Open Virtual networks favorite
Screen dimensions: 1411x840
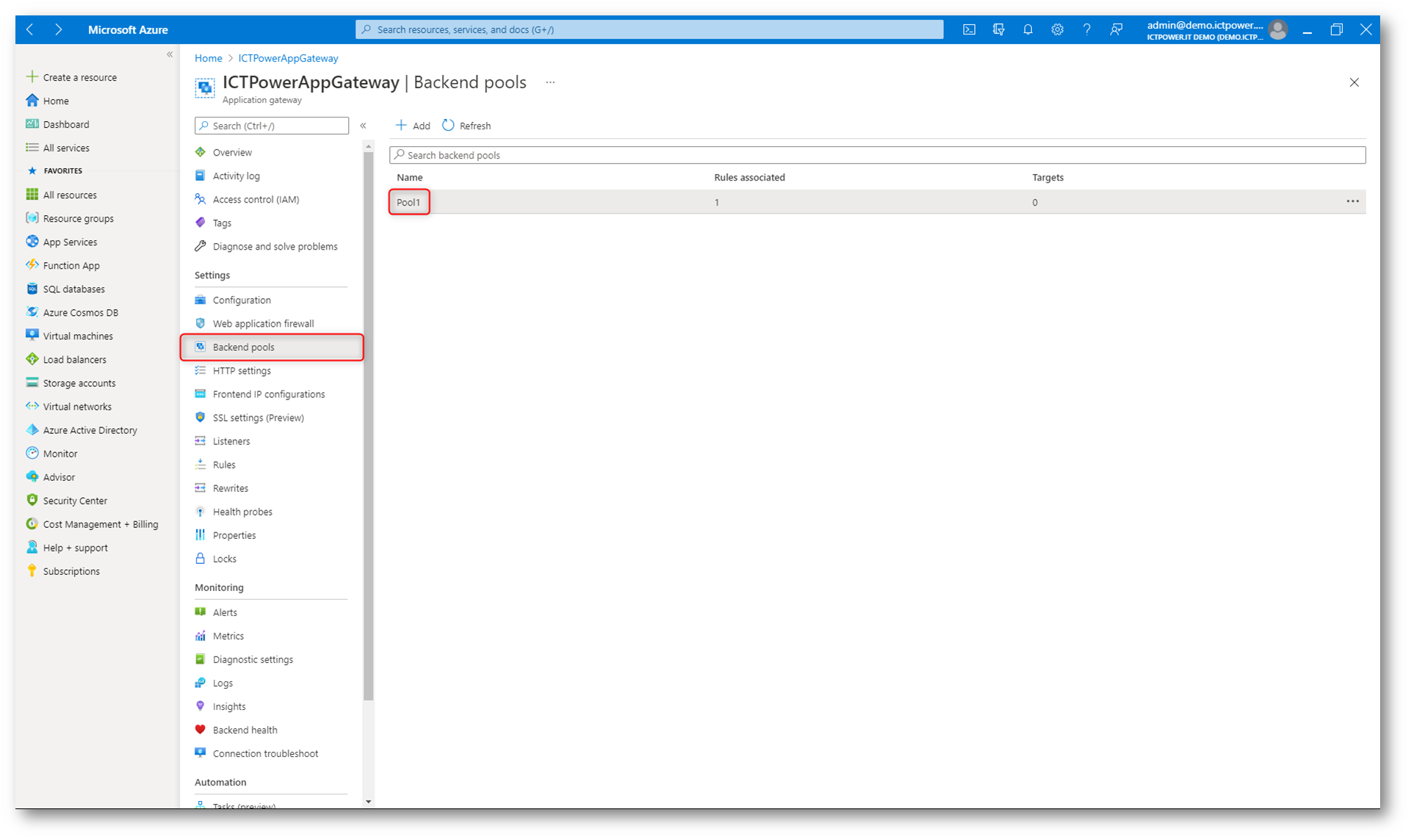69,406
